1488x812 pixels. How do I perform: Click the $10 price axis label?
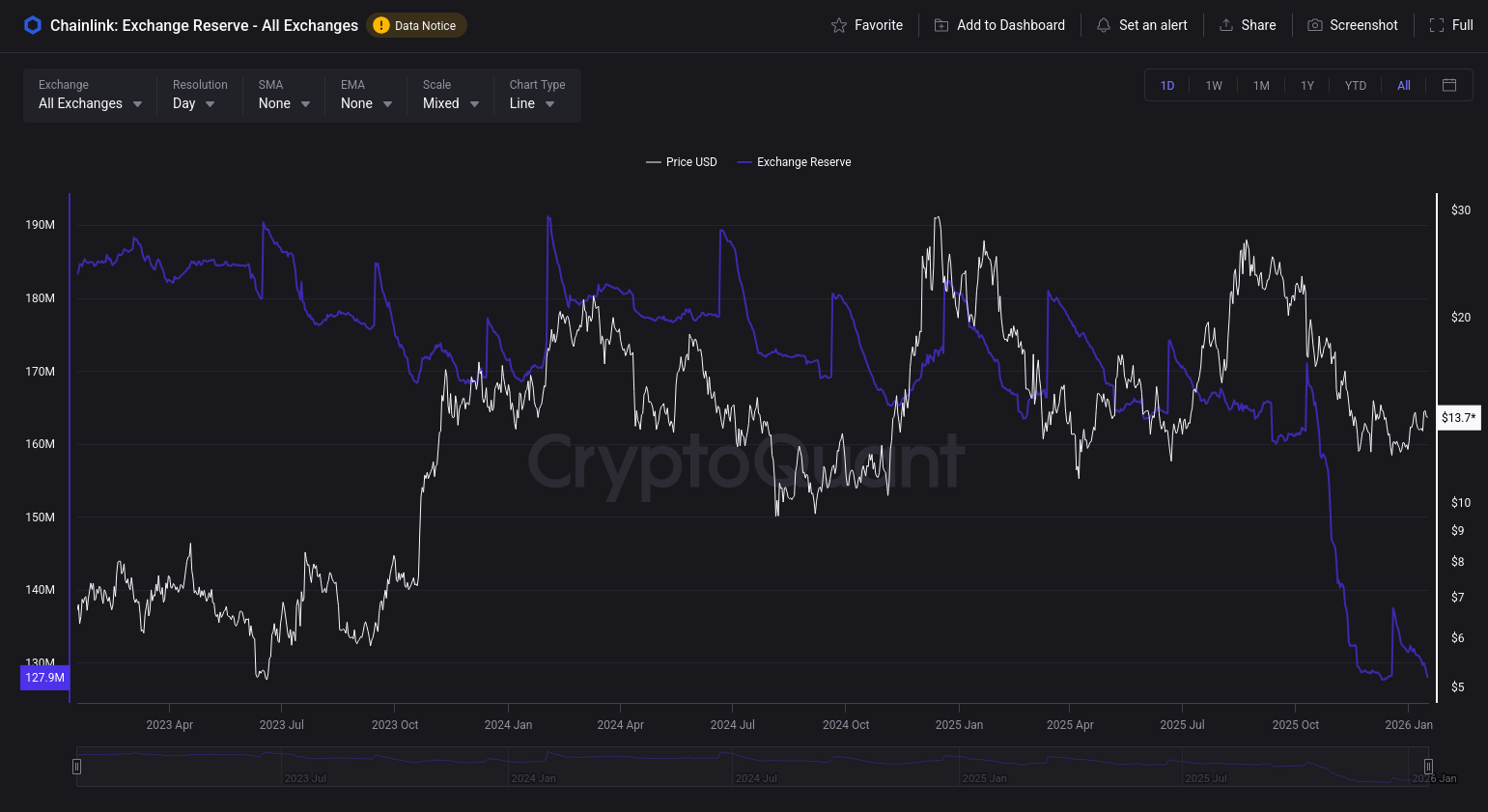click(x=1461, y=503)
